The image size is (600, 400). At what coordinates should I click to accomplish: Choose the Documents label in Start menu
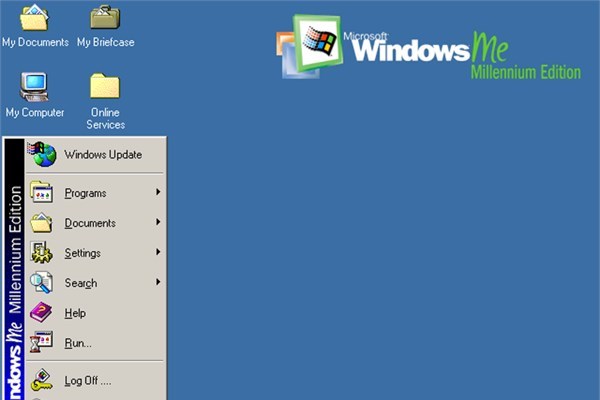click(x=90, y=223)
